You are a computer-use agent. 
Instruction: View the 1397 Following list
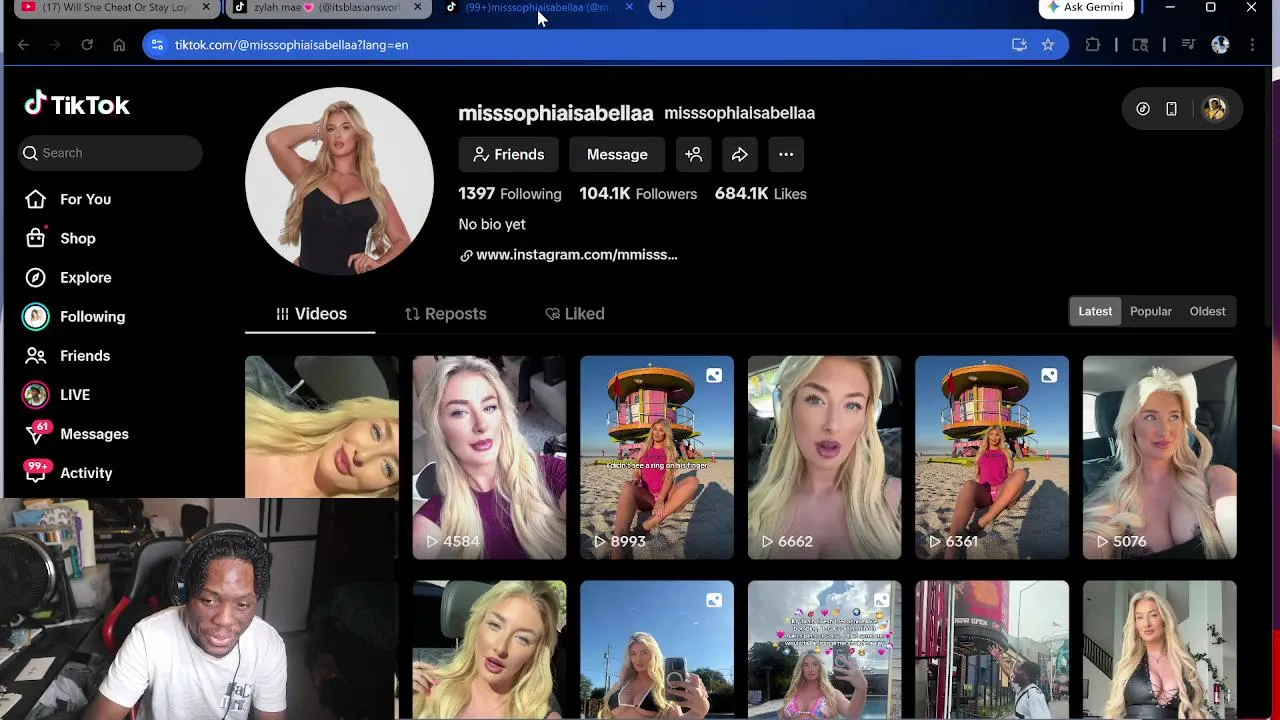510,194
